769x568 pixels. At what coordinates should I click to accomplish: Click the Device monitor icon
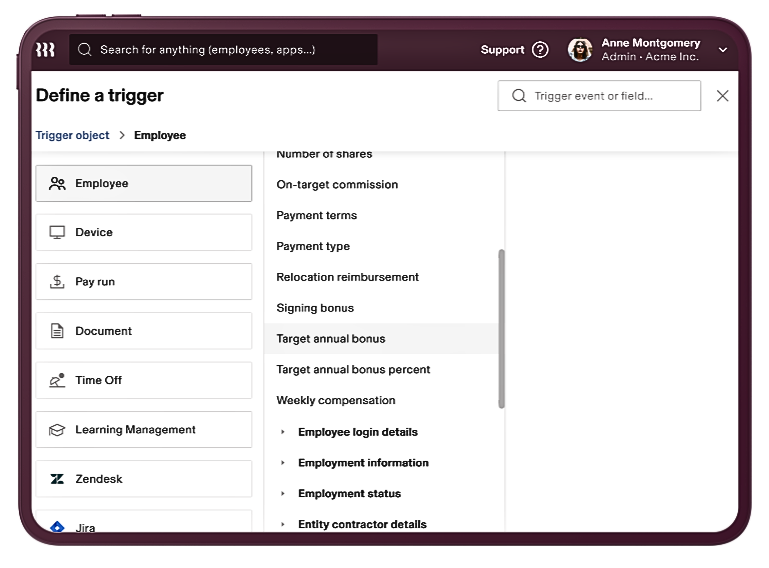tap(57, 232)
